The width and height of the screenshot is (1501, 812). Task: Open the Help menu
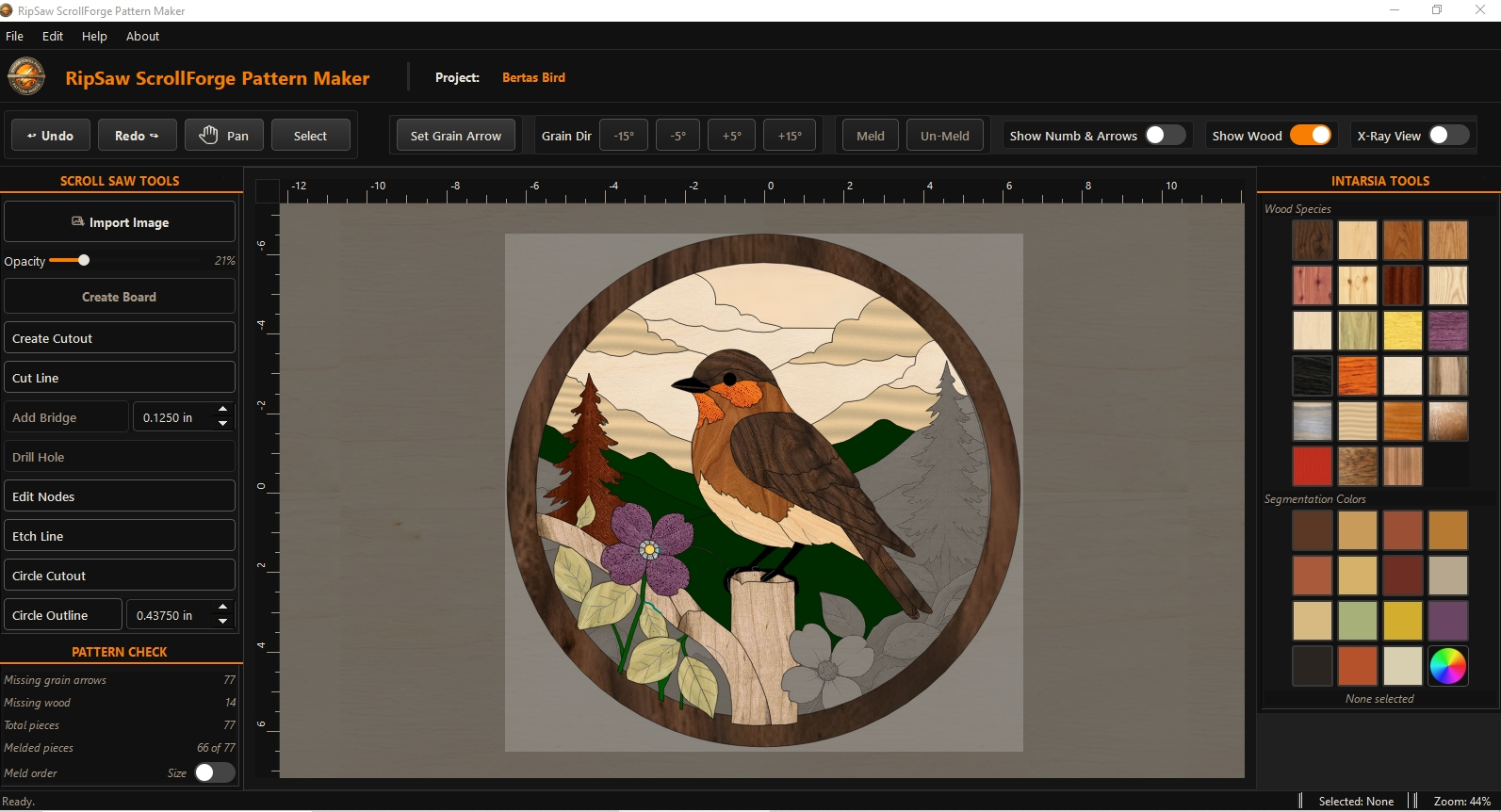coord(94,36)
